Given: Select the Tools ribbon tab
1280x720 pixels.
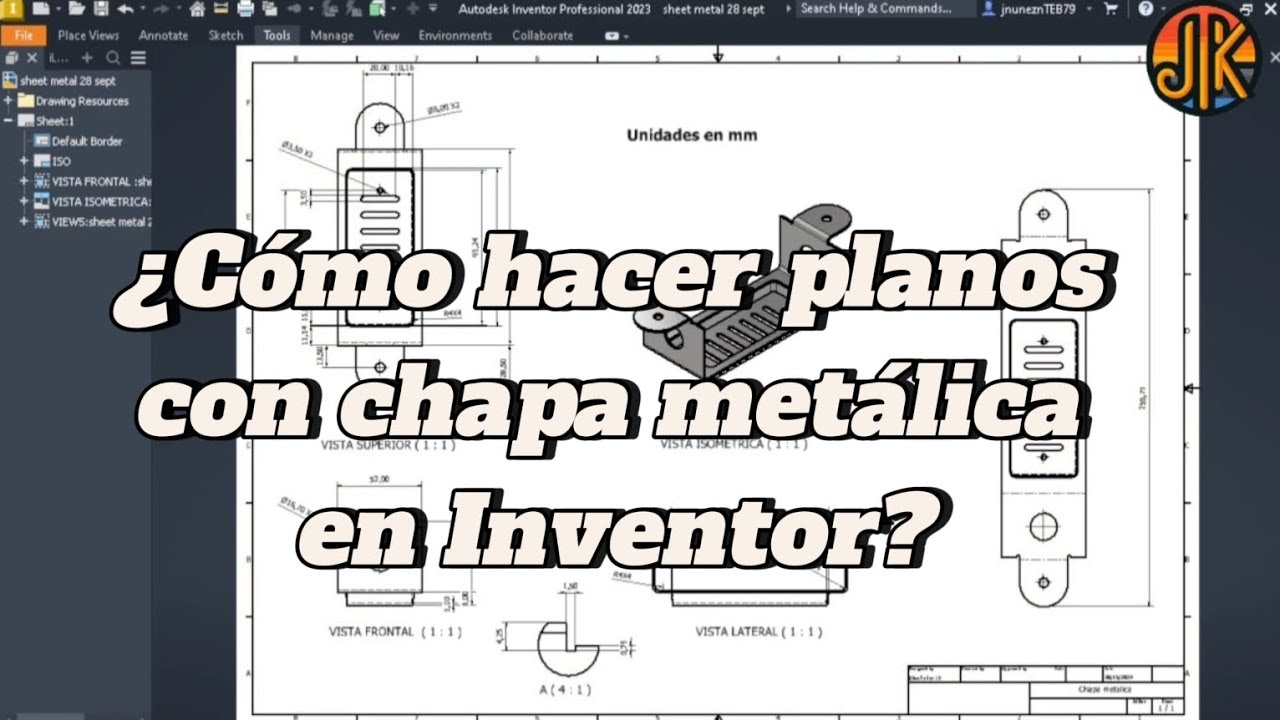Looking at the screenshot, I should click(x=277, y=35).
